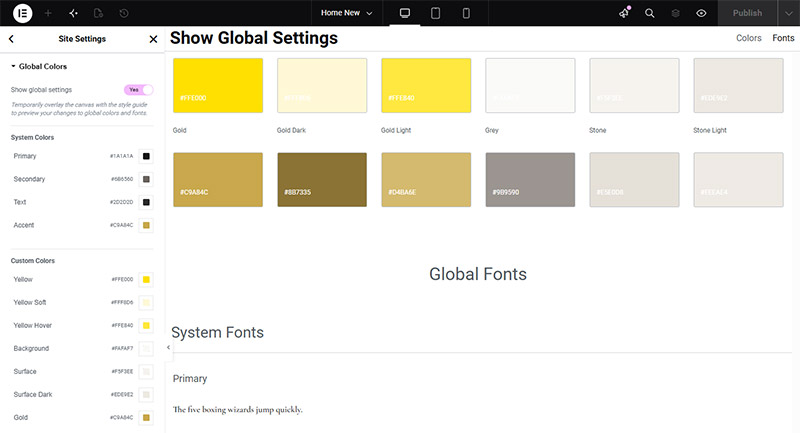800x433 pixels.
Task: Open Secondary system color swatch
Action: coord(146,179)
